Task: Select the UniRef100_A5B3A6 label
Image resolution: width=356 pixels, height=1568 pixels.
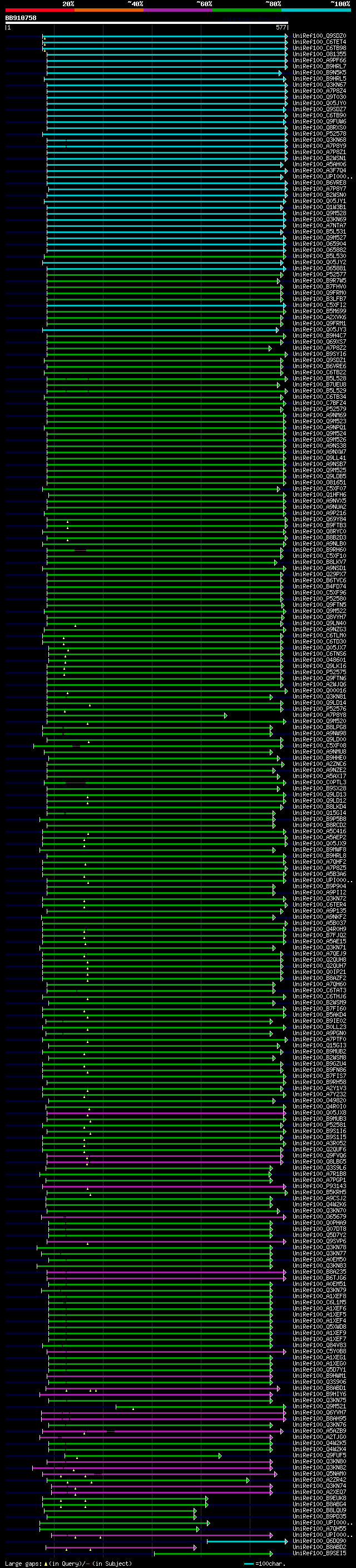Action: tap(319, 874)
